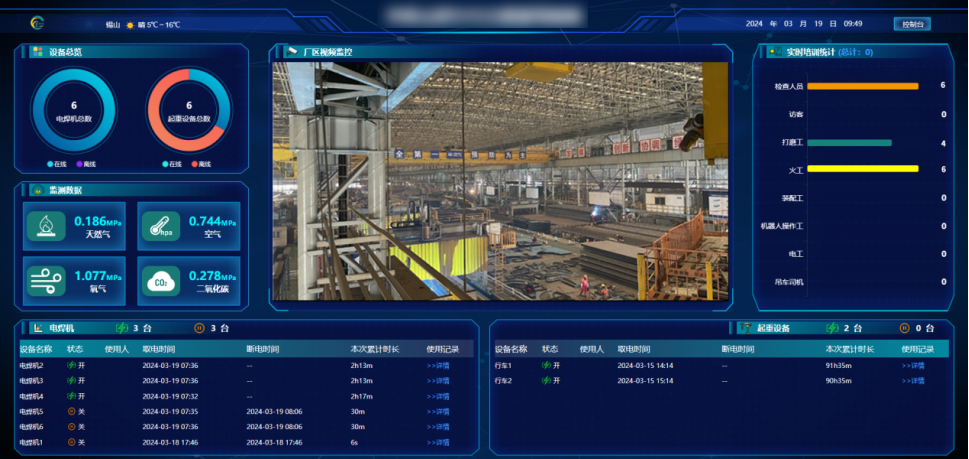
Task: Select the 设备总览 panel title
Action: [x=66, y=51]
